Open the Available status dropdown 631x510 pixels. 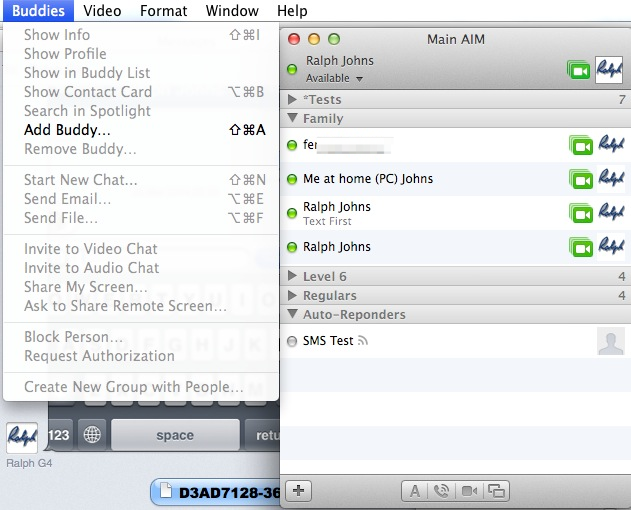click(x=334, y=78)
